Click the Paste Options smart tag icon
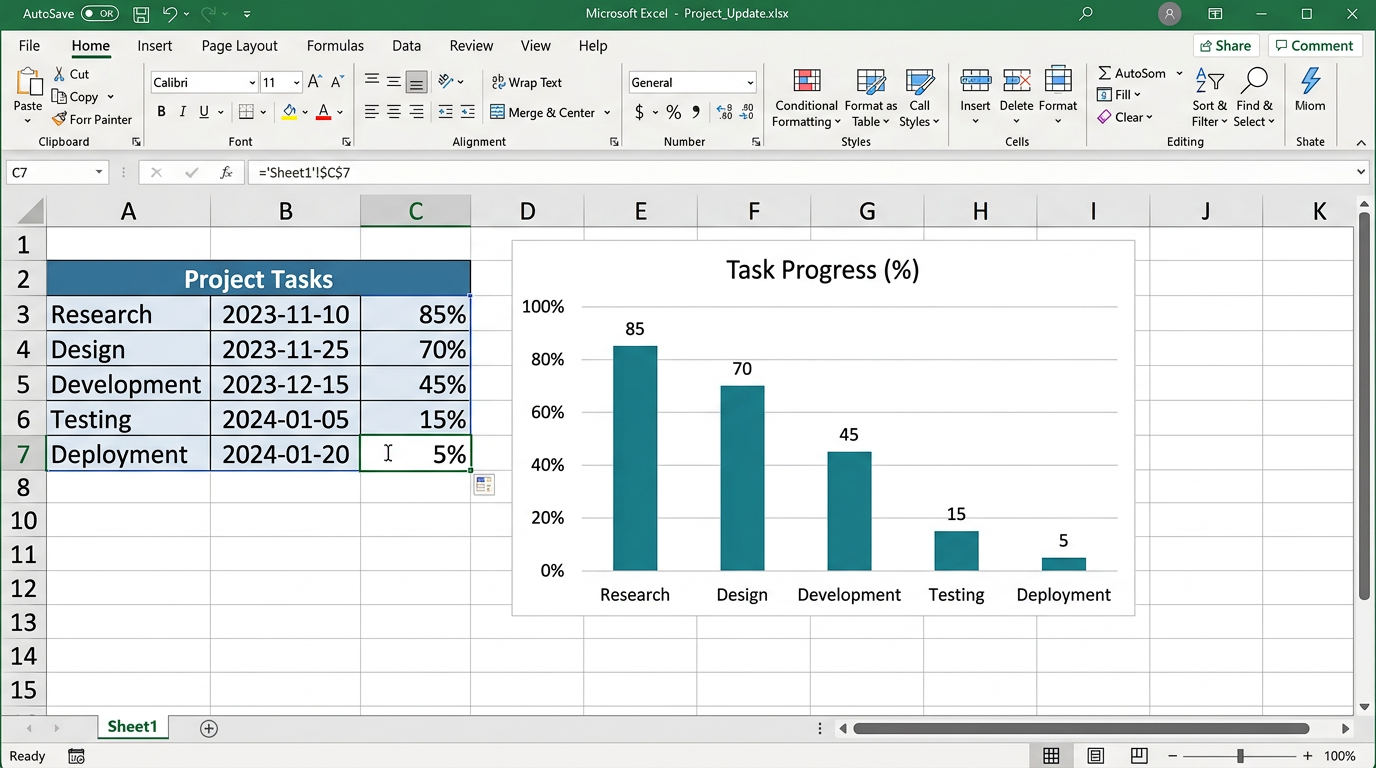The image size is (1376, 768). (x=484, y=485)
